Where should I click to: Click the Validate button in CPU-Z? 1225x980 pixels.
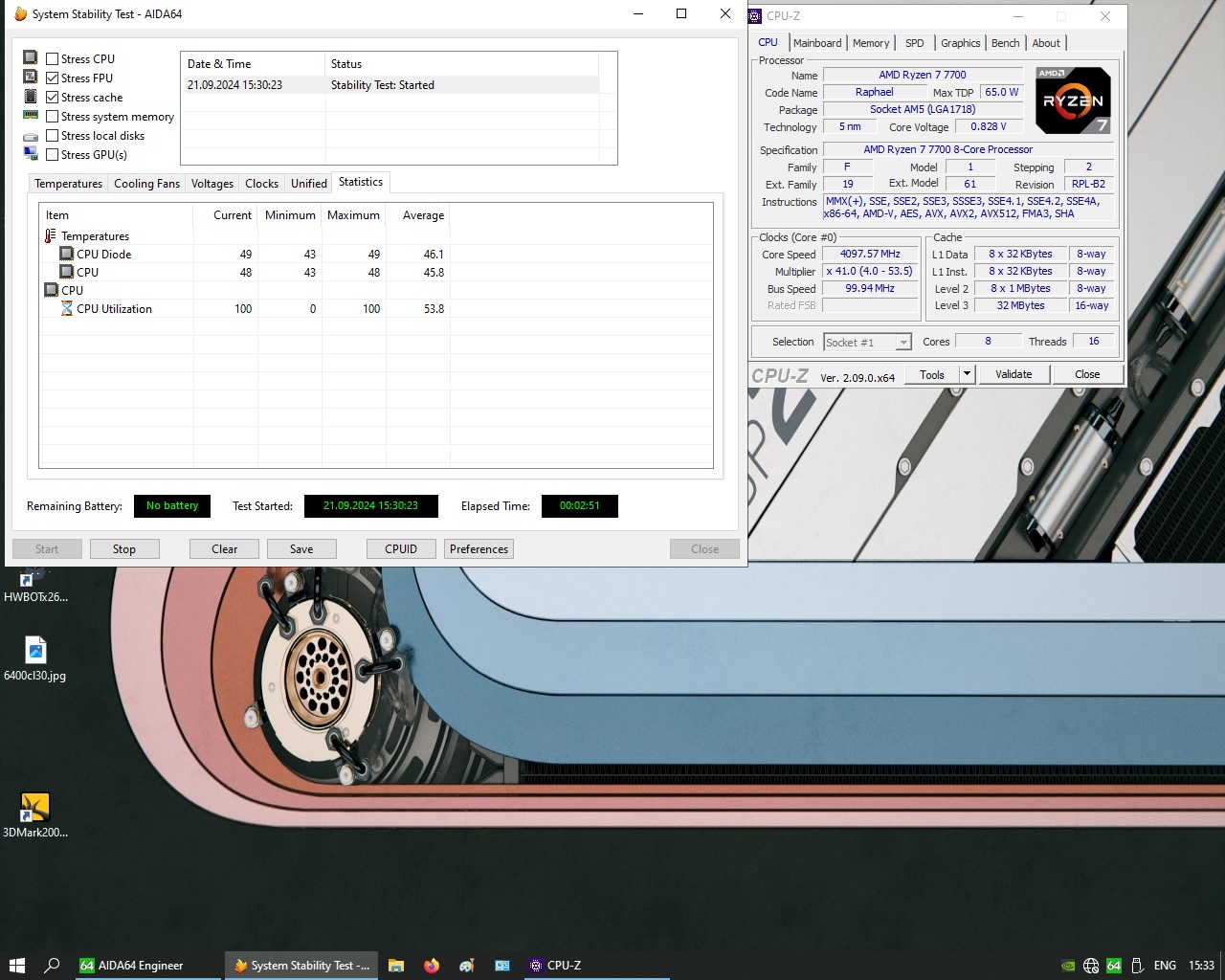click(1013, 374)
